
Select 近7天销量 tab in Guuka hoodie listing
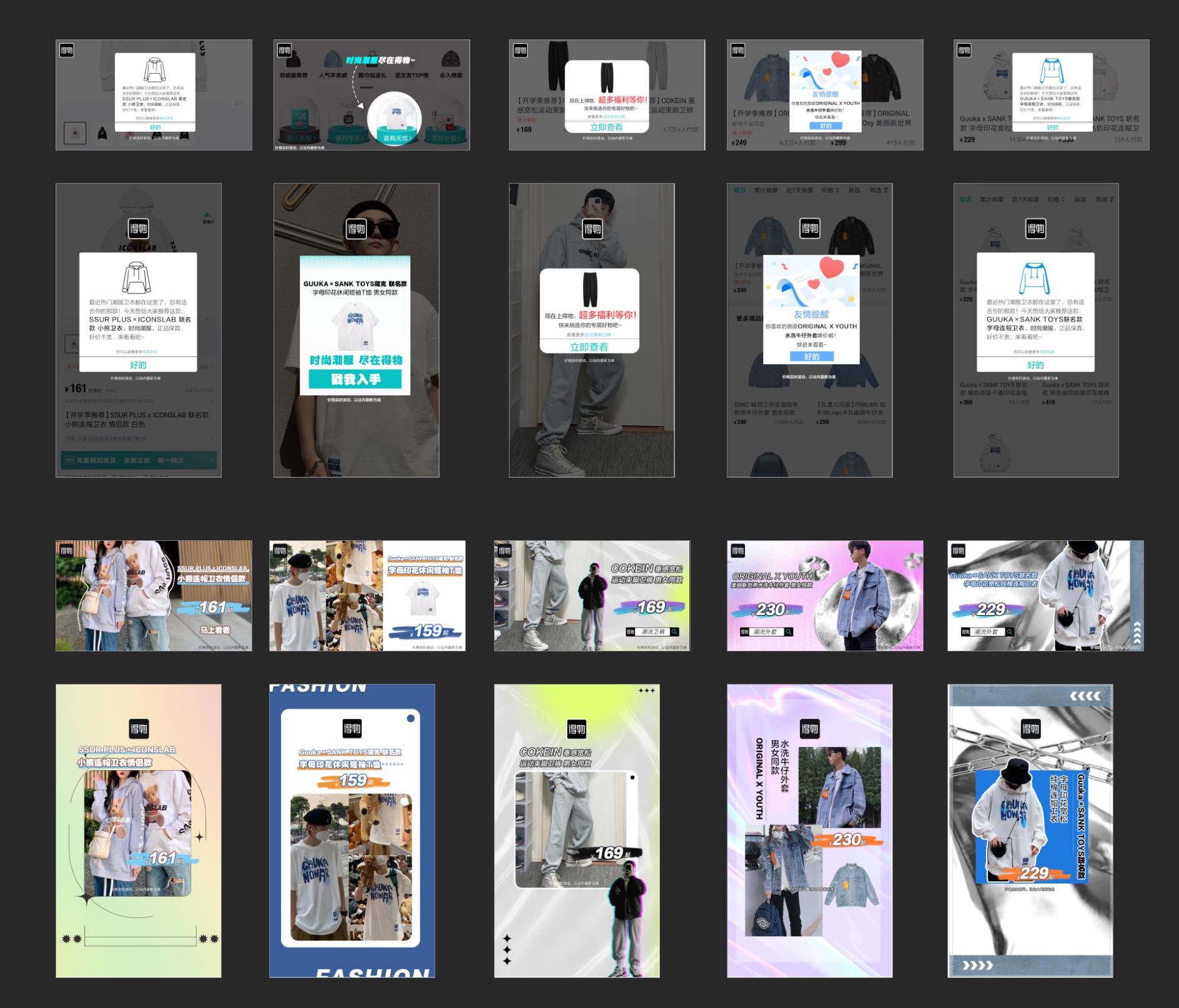(x=1025, y=199)
